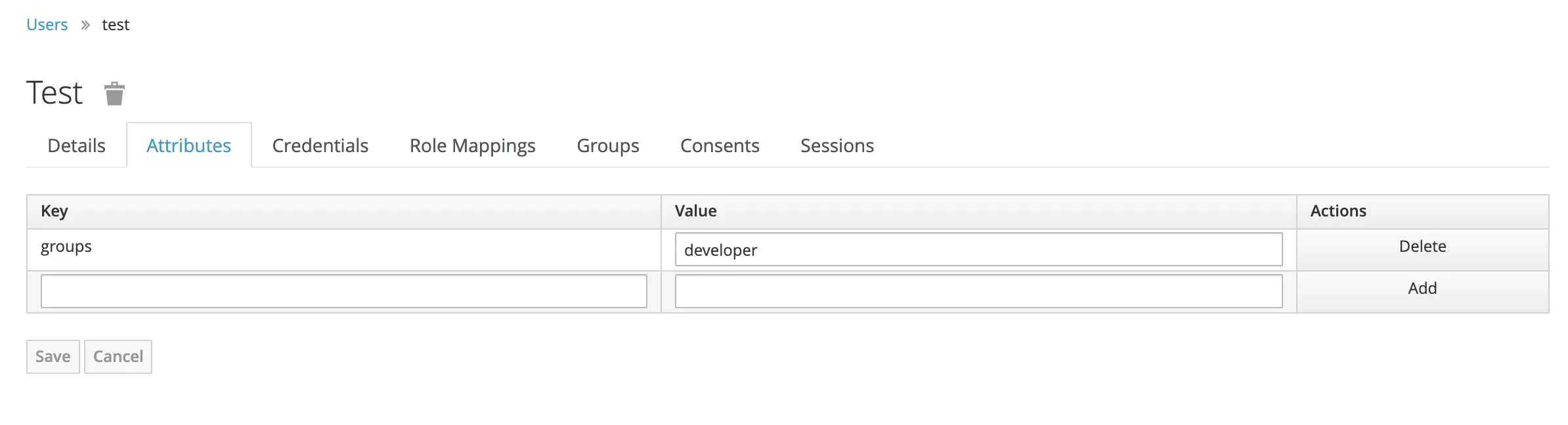This screenshot has width=1568, height=425.
Task: Click the trash icon to delete user Test
Action: (114, 94)
